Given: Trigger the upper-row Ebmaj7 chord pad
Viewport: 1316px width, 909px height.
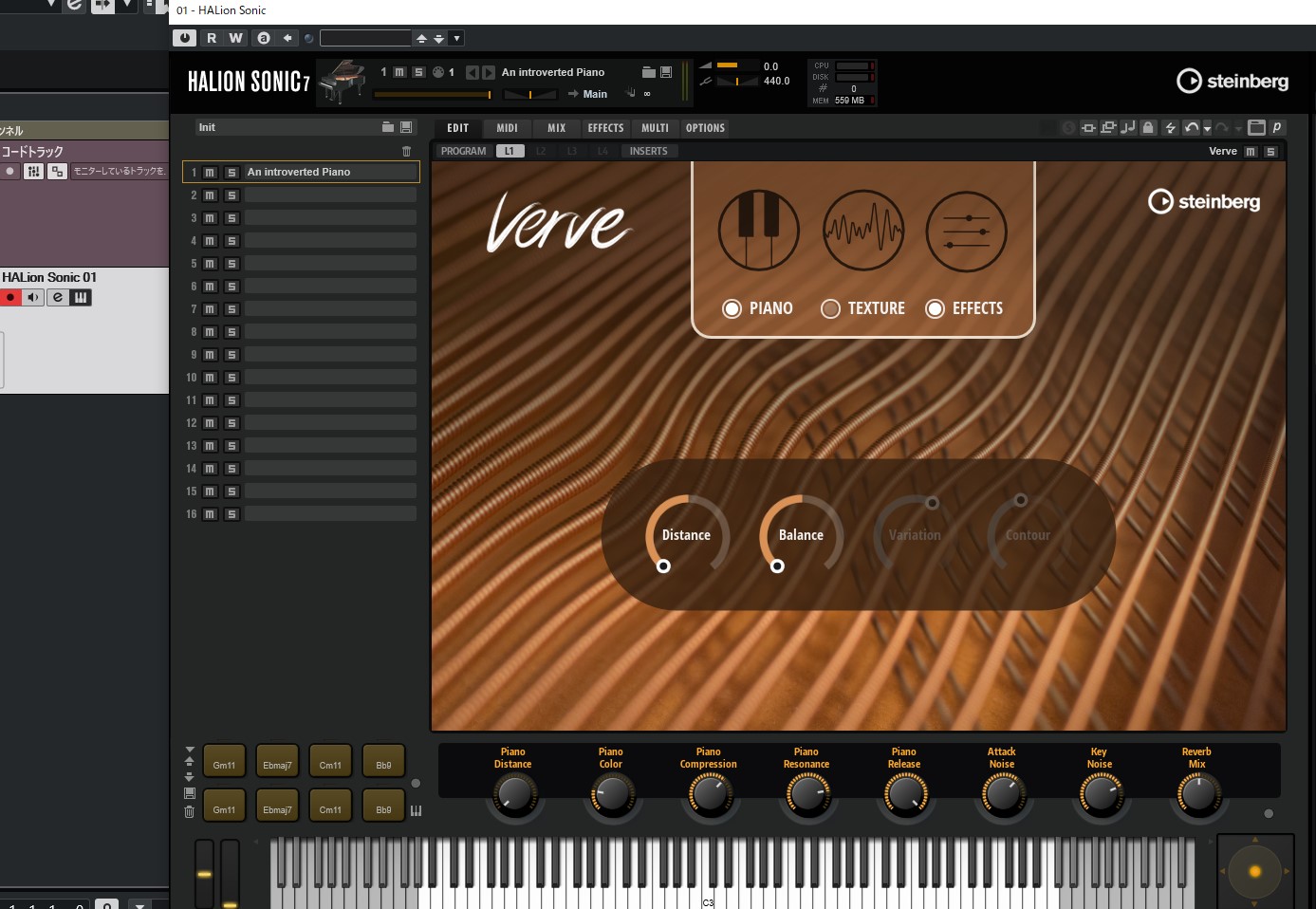Looking at the screenshot, I should pyautogui.click(x=277, y=761).
